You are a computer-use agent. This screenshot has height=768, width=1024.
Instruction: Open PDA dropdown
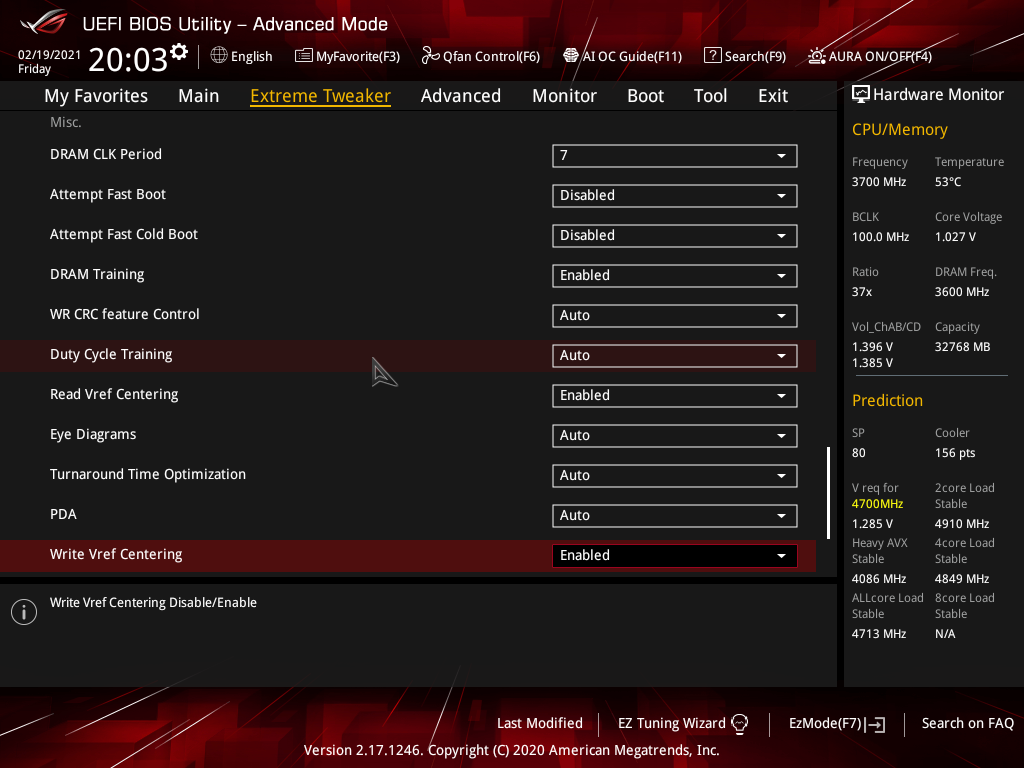(x=675, y=516)
